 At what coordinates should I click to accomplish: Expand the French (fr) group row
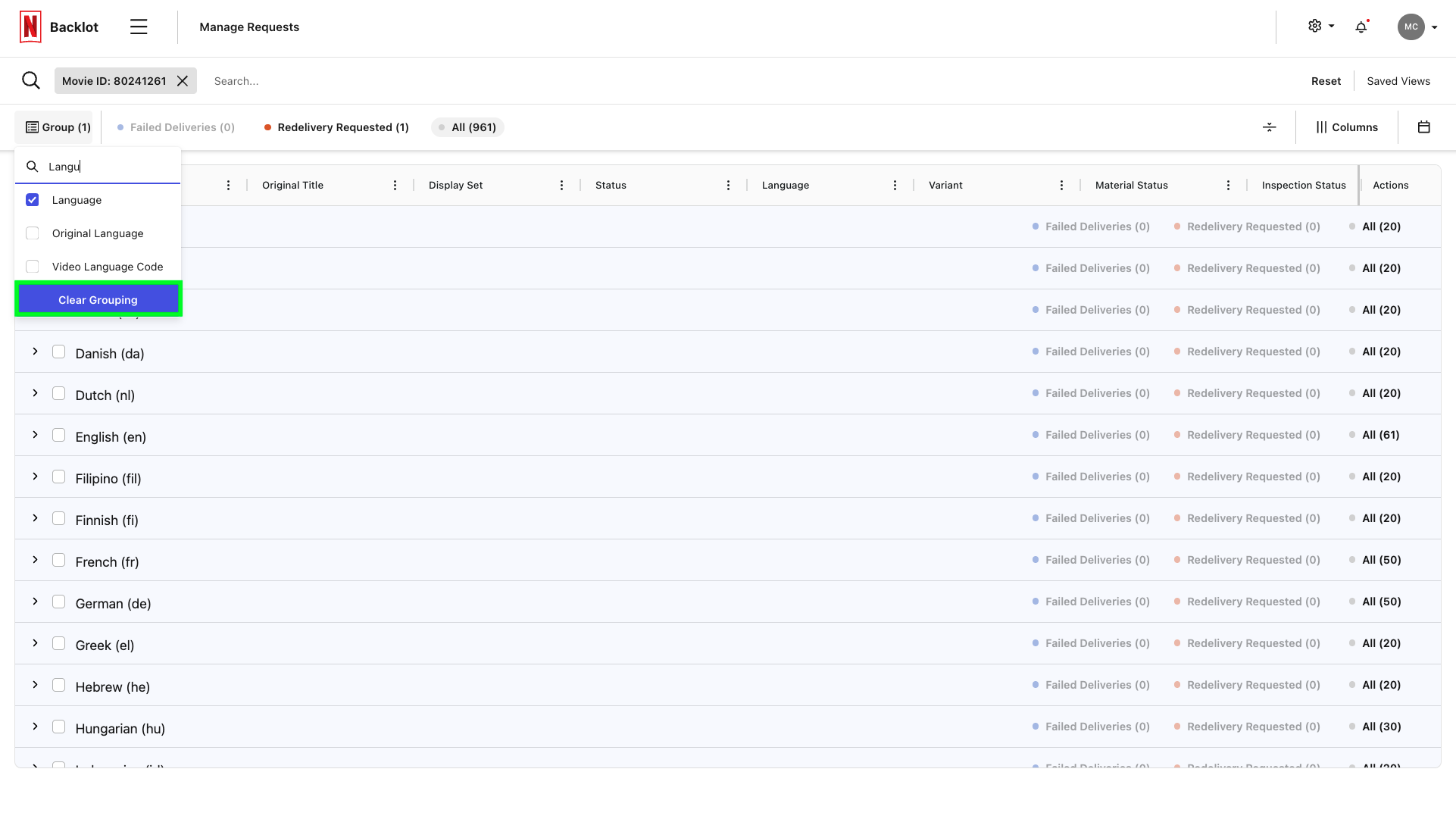coord(34,560)
